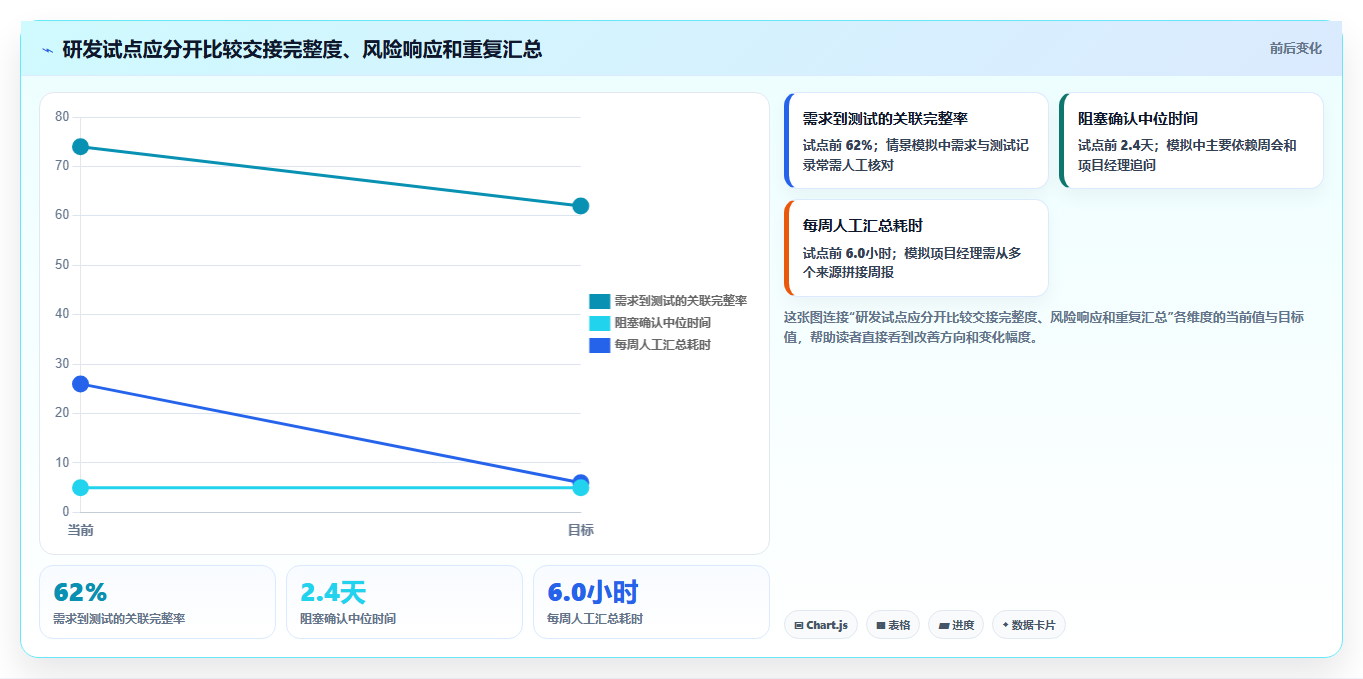Click the icon in the 表格 tag

[x=880, y=625]
